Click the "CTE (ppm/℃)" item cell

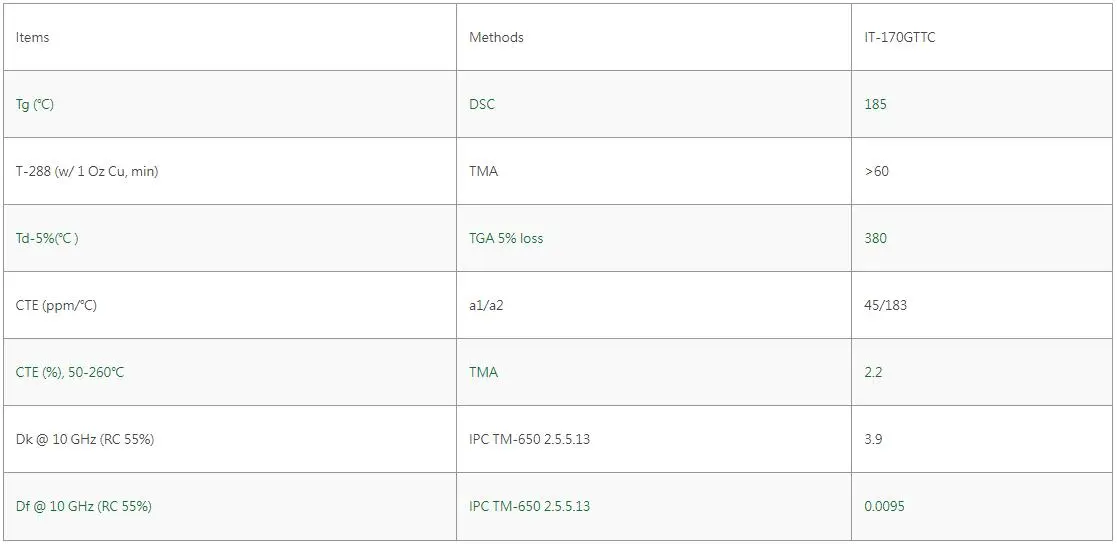(56, 305)
